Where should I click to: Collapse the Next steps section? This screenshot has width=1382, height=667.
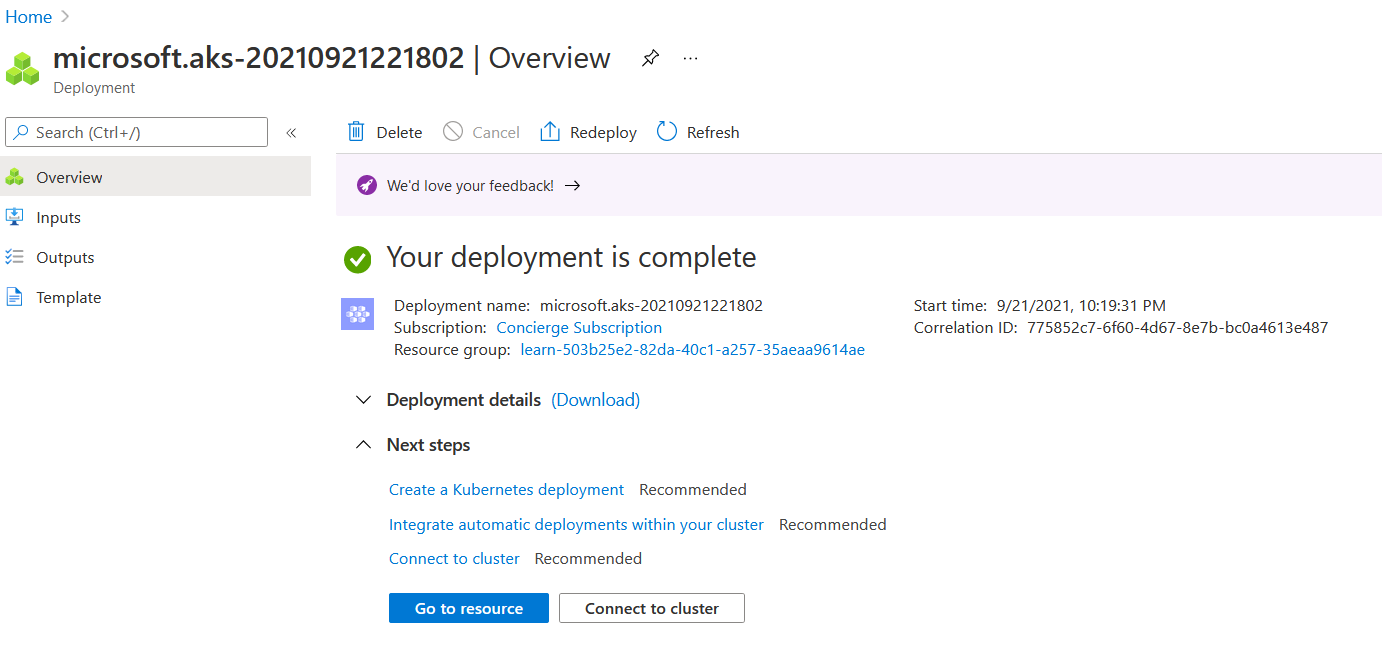coord(364,445)
